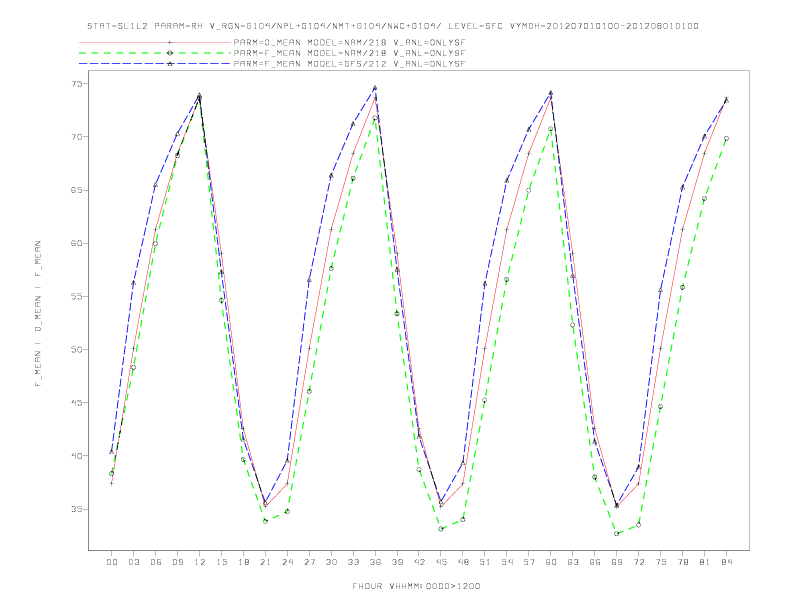Click the y-axis tick label 70
The height and width of the screenshot is (612, 792).
[76, 137]
